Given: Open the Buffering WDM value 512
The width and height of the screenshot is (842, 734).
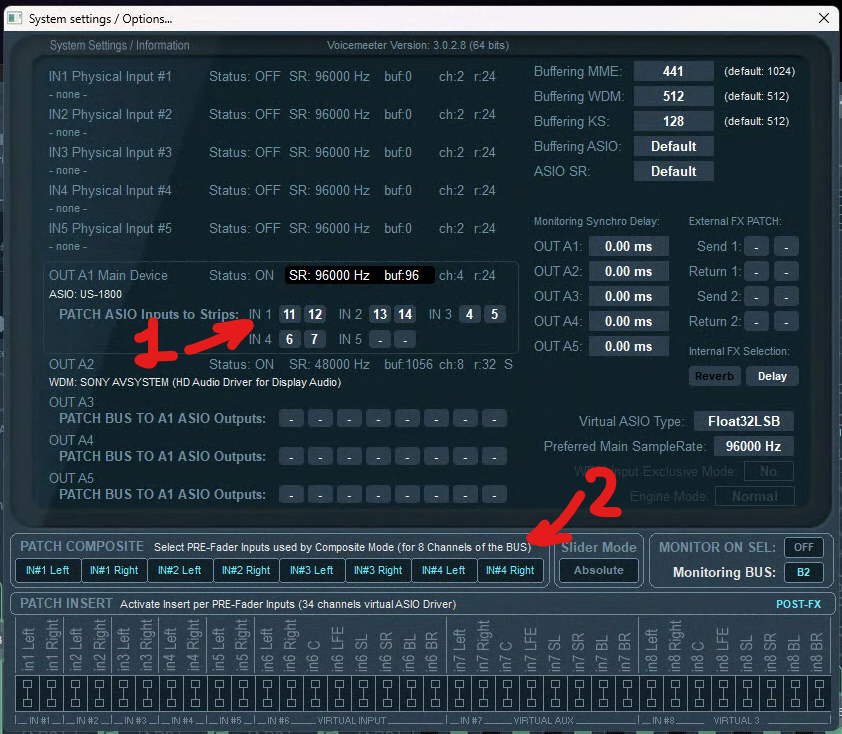Looking at the screenshot, I should (673, 96).
